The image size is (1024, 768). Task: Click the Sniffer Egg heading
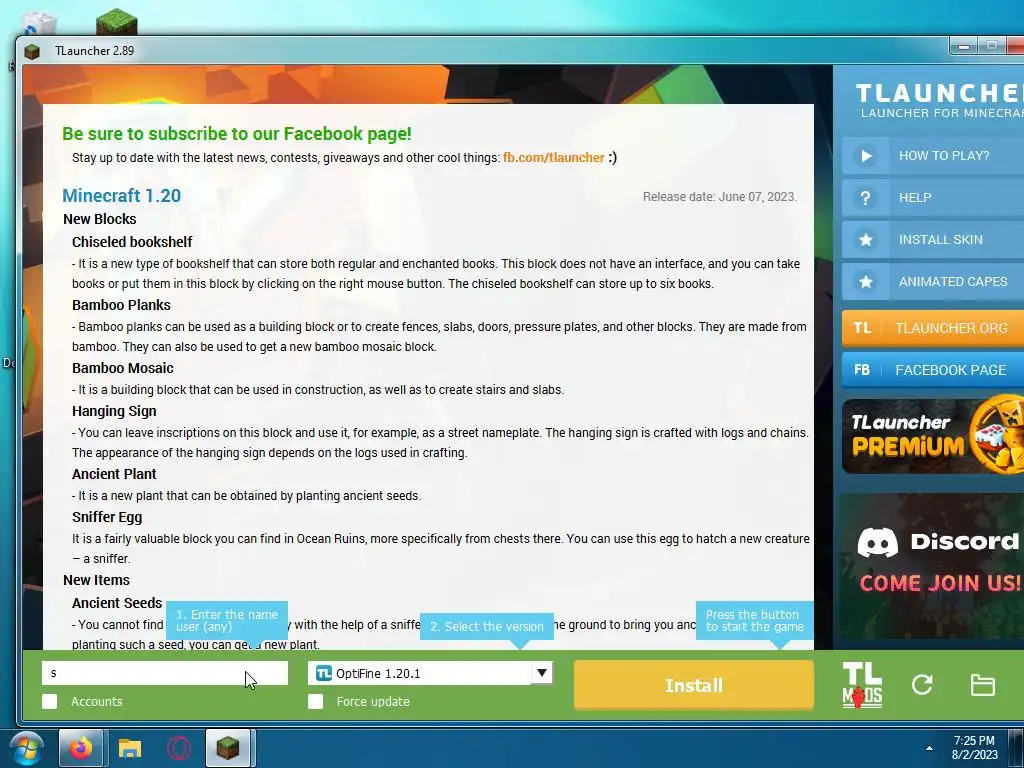pos(107,517)
